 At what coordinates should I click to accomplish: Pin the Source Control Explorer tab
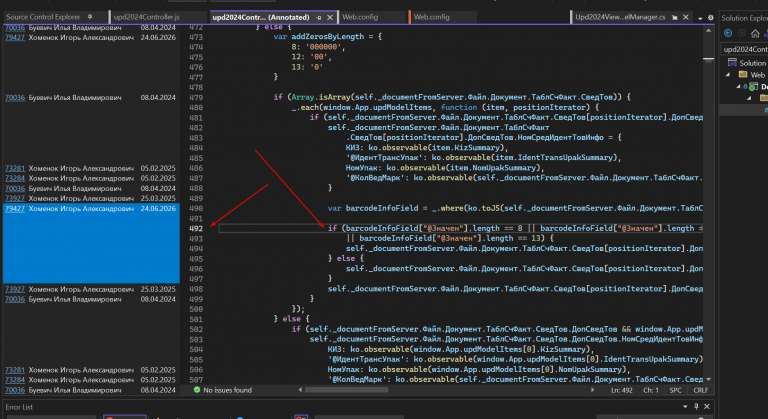(90, 17)
